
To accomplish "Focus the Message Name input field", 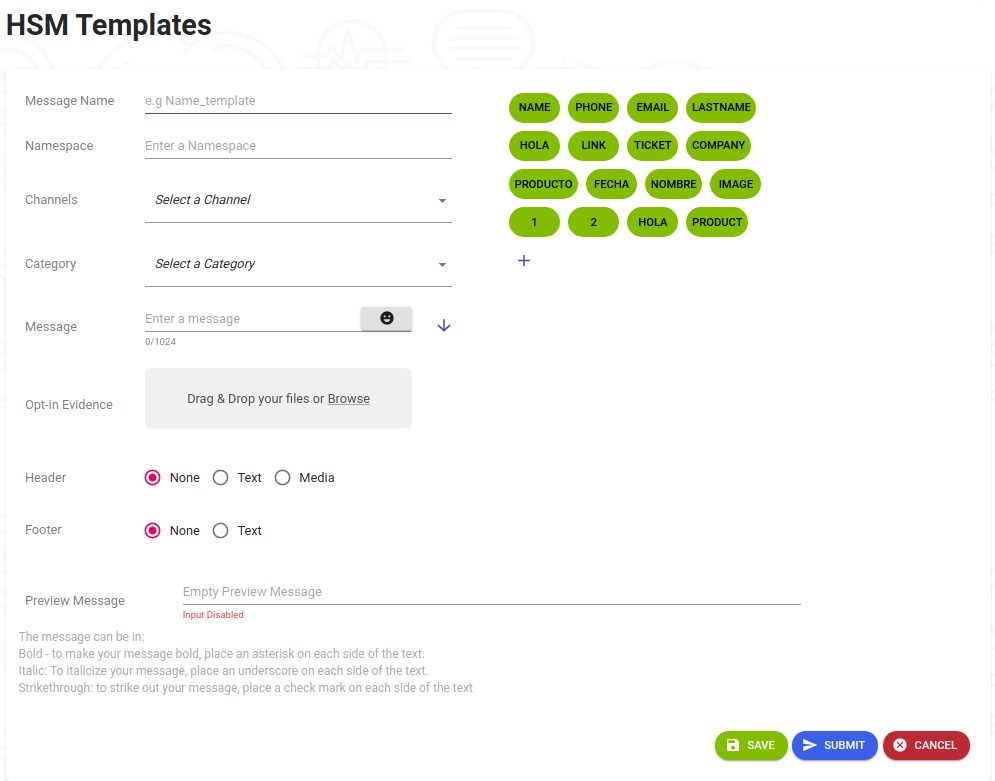I will click(298, 101).
